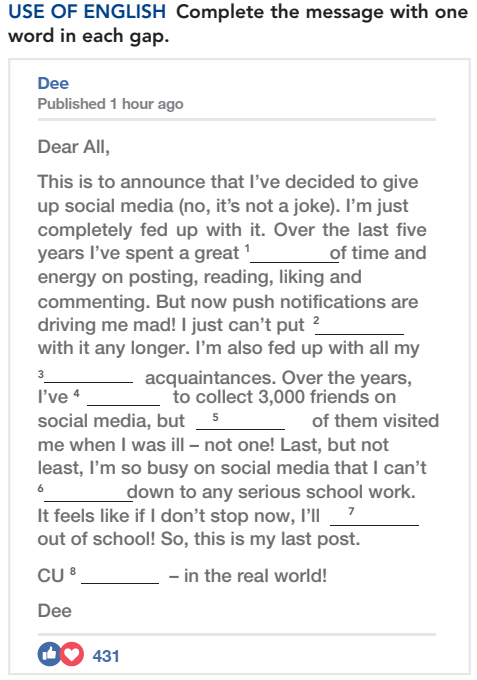Viewport: 477px width, 680px height.
Task: Click the 'Dear All,' greeting line
Action: click(x=74, y=147)
